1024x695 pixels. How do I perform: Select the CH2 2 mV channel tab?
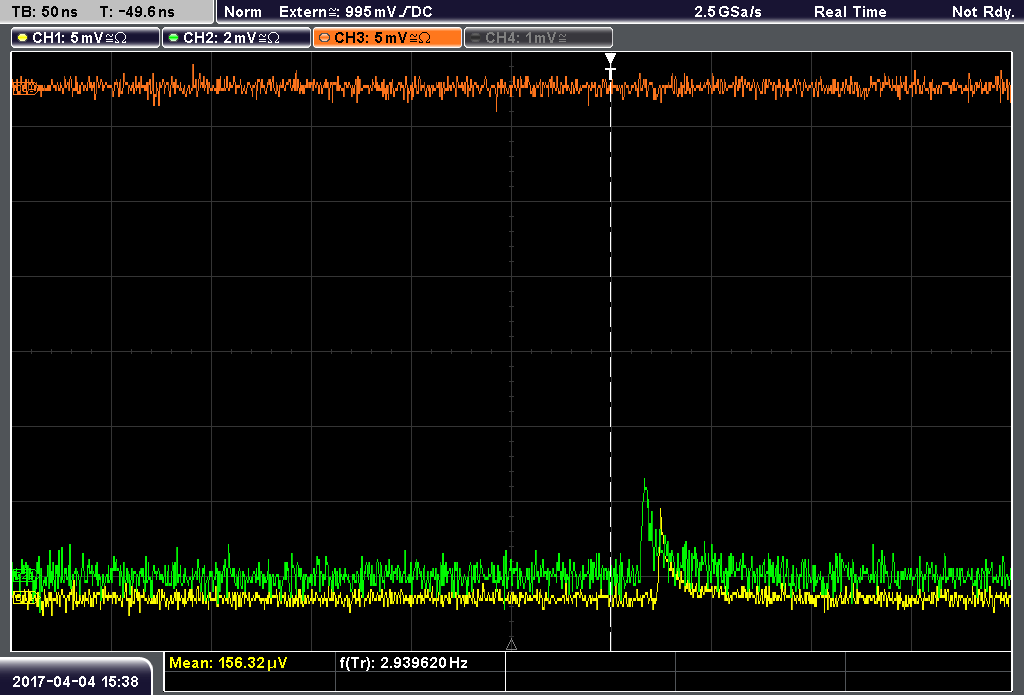click(x=236, y=38)
